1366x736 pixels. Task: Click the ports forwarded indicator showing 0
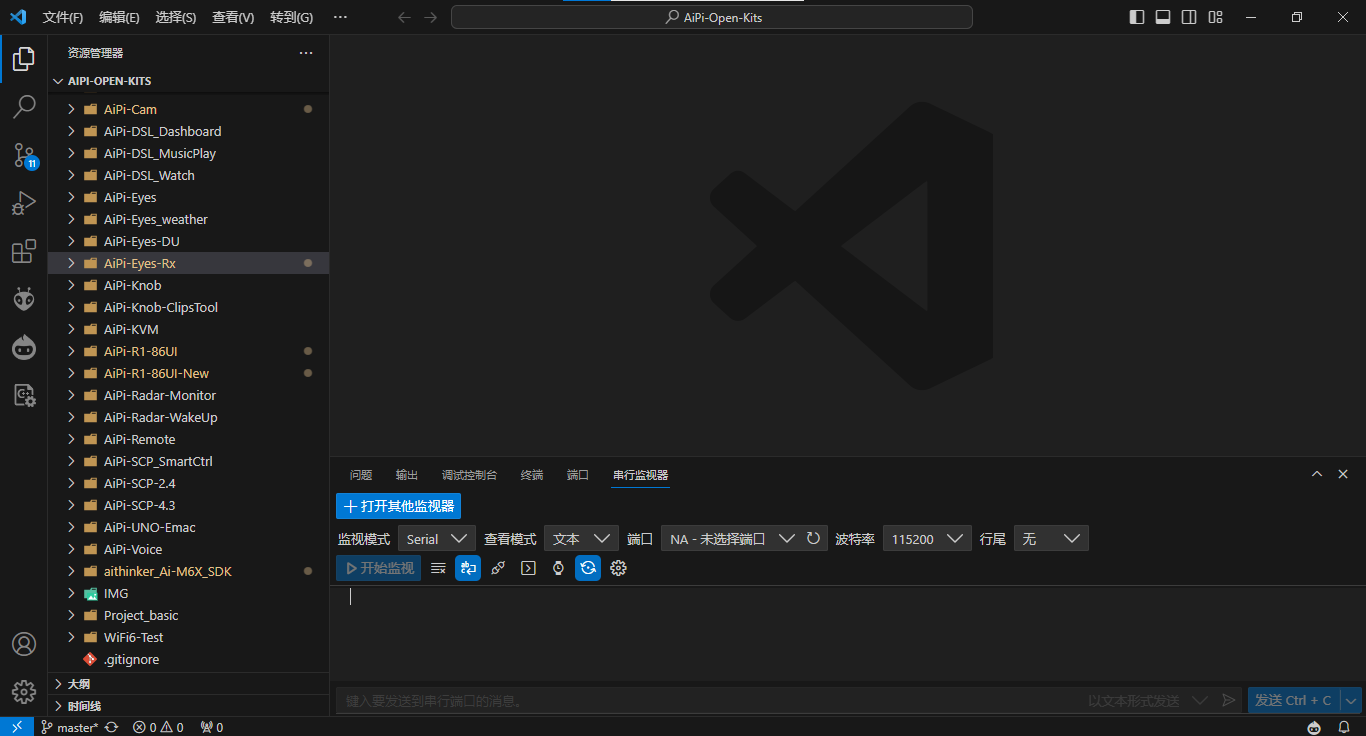212,727
